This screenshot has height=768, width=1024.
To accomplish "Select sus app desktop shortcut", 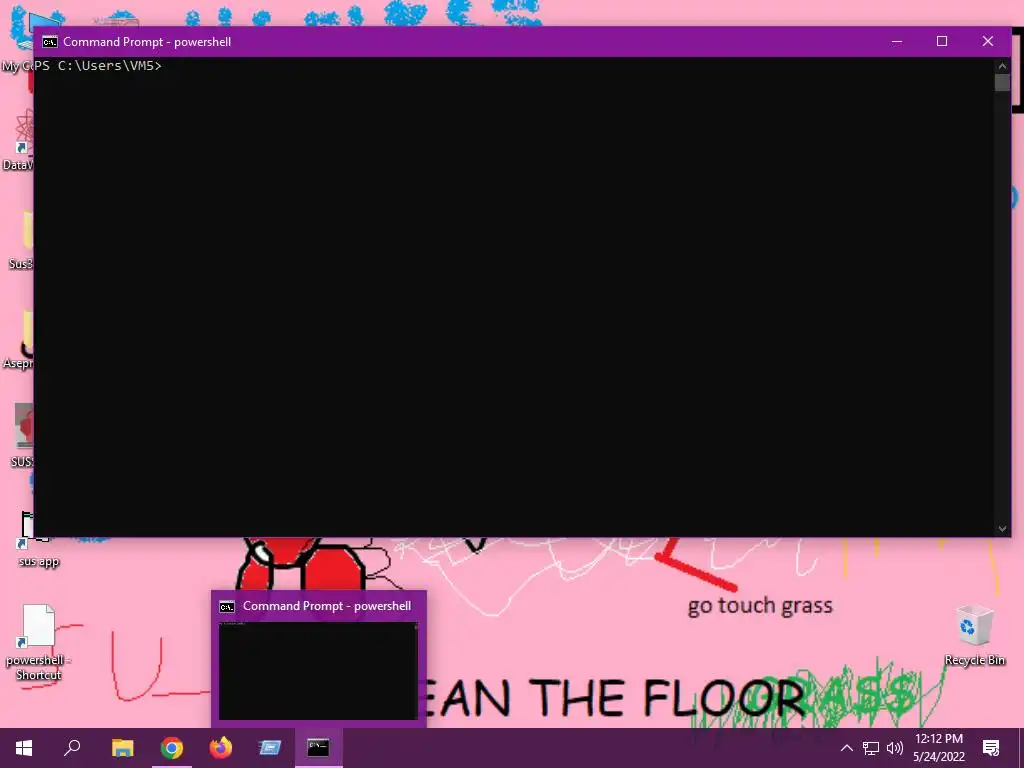I will point(38,540).
